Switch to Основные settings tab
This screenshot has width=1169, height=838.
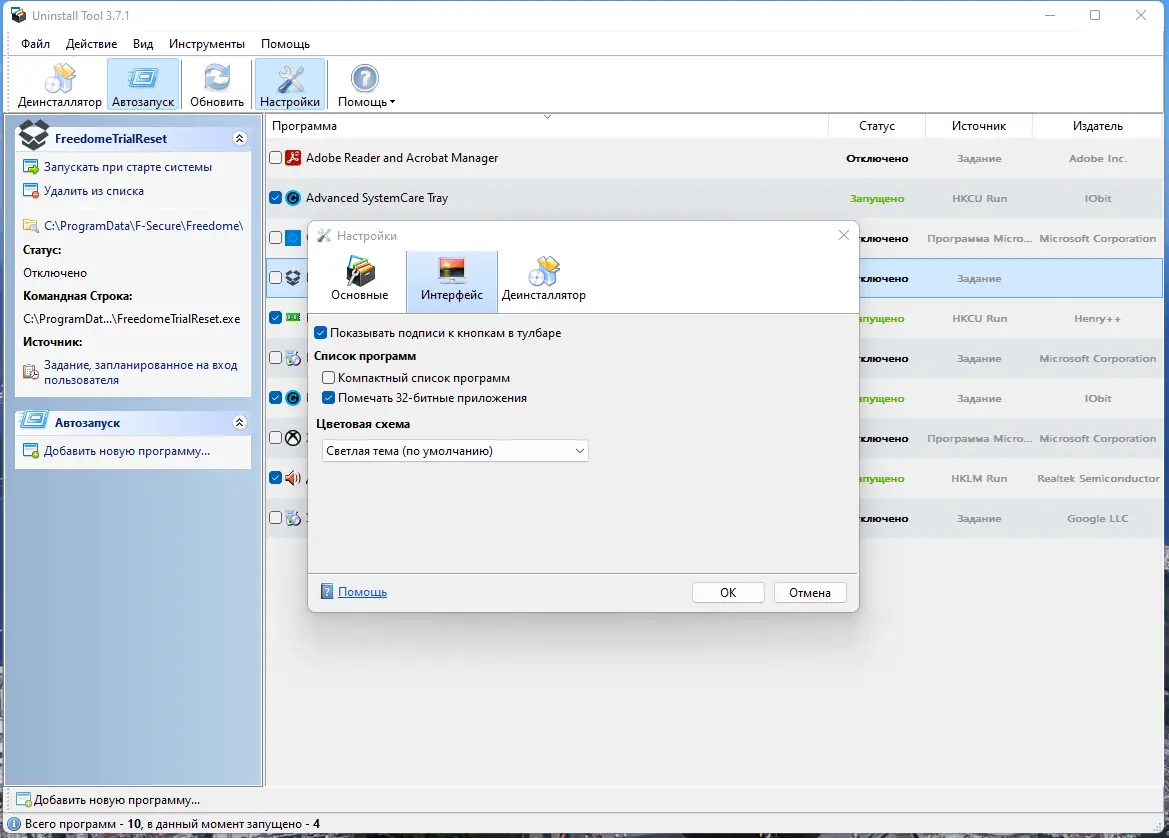[x=359, y=280]
